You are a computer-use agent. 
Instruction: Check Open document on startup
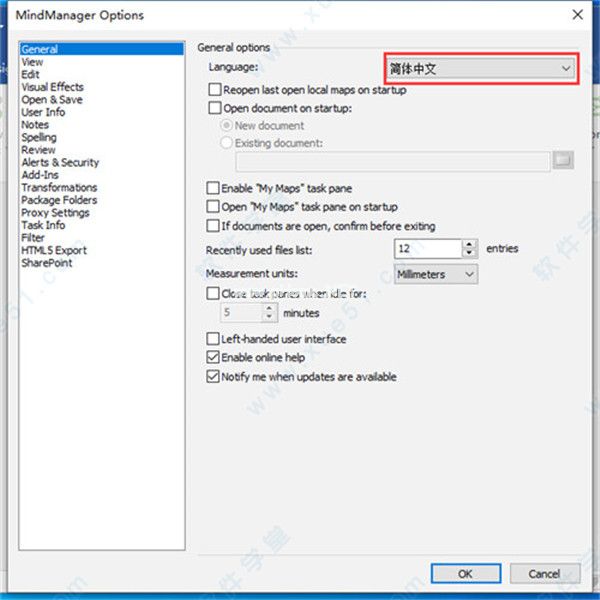pyautogui.click(x=215, y=108)
